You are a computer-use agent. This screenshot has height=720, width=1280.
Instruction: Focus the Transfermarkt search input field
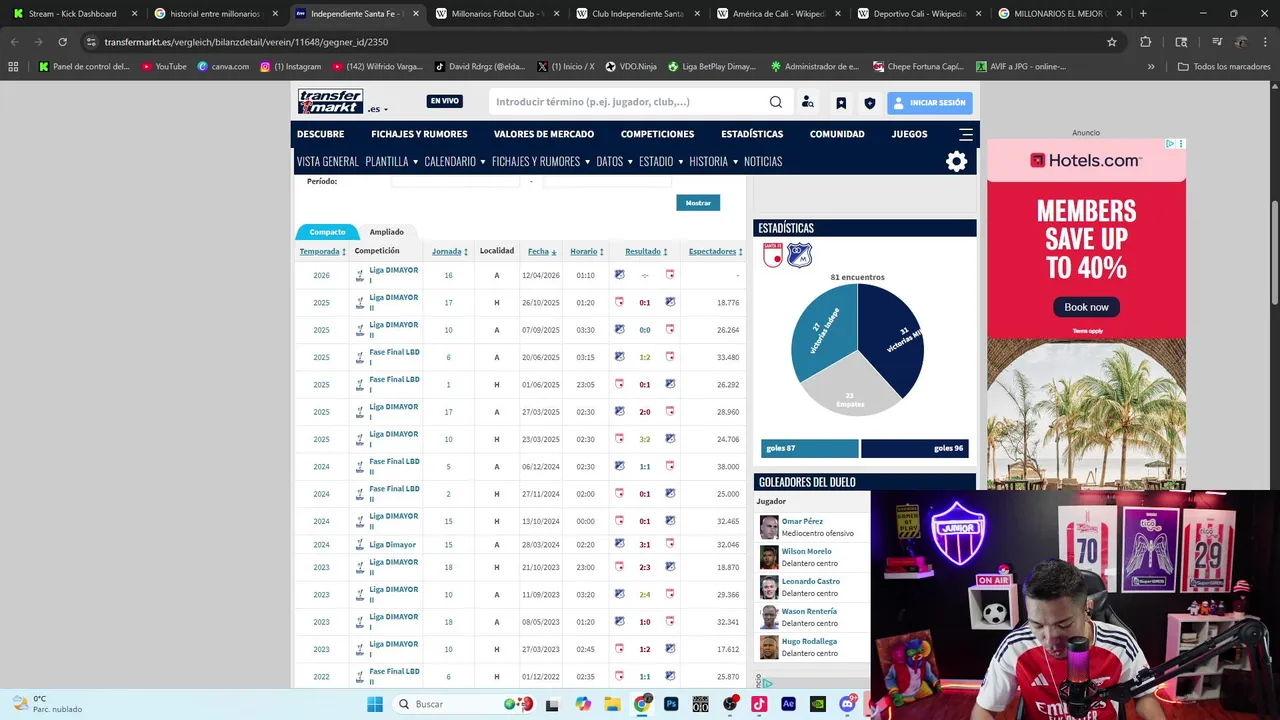pos(628,102)
